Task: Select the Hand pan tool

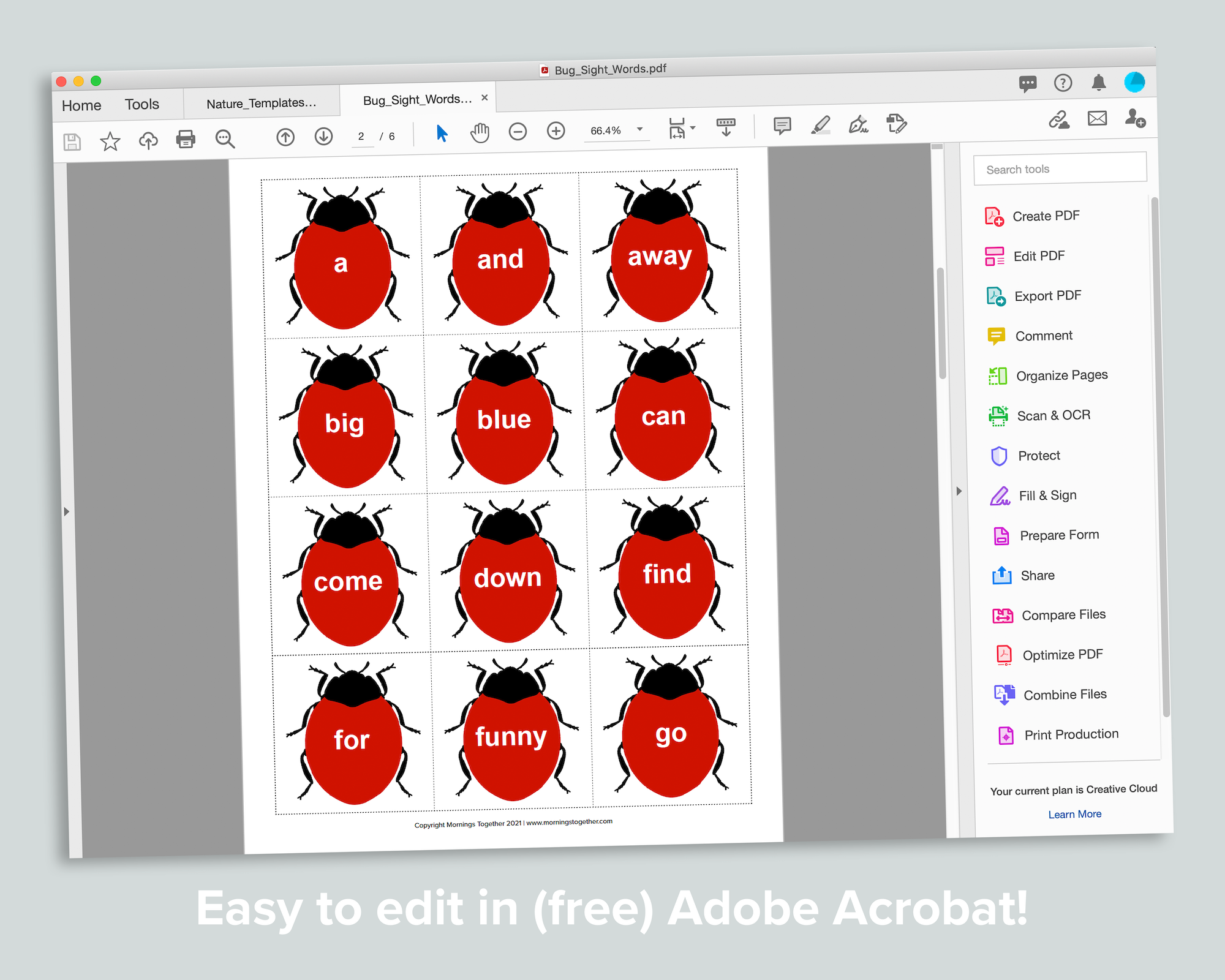Action: tap(480, 132)
